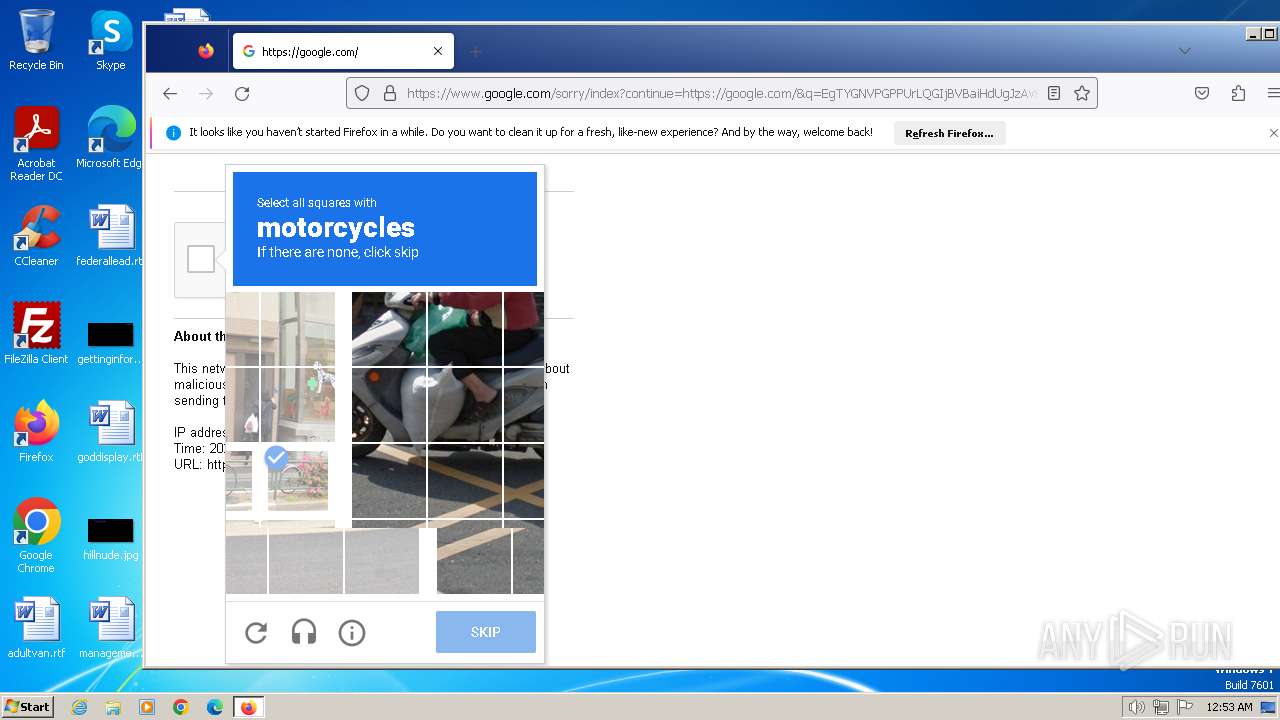List all tabs dropdown
The image size is (1280, 720).
tap(1184, 51)
